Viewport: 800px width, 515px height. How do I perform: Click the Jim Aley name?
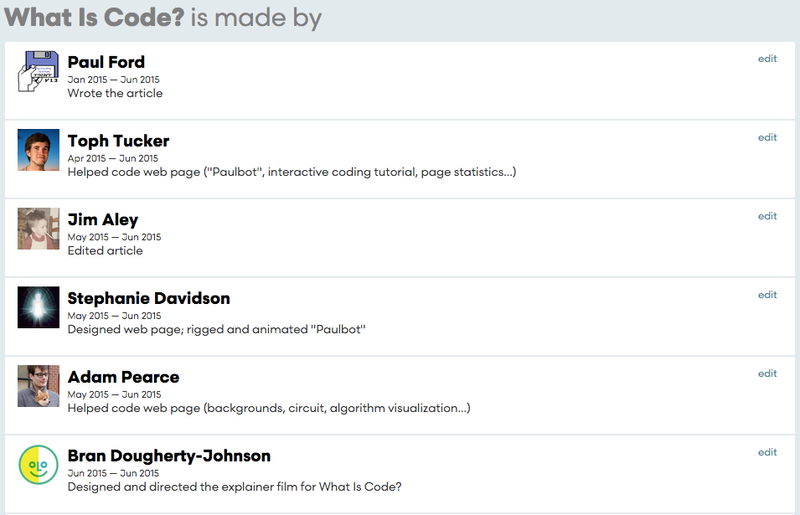point(103,220)
